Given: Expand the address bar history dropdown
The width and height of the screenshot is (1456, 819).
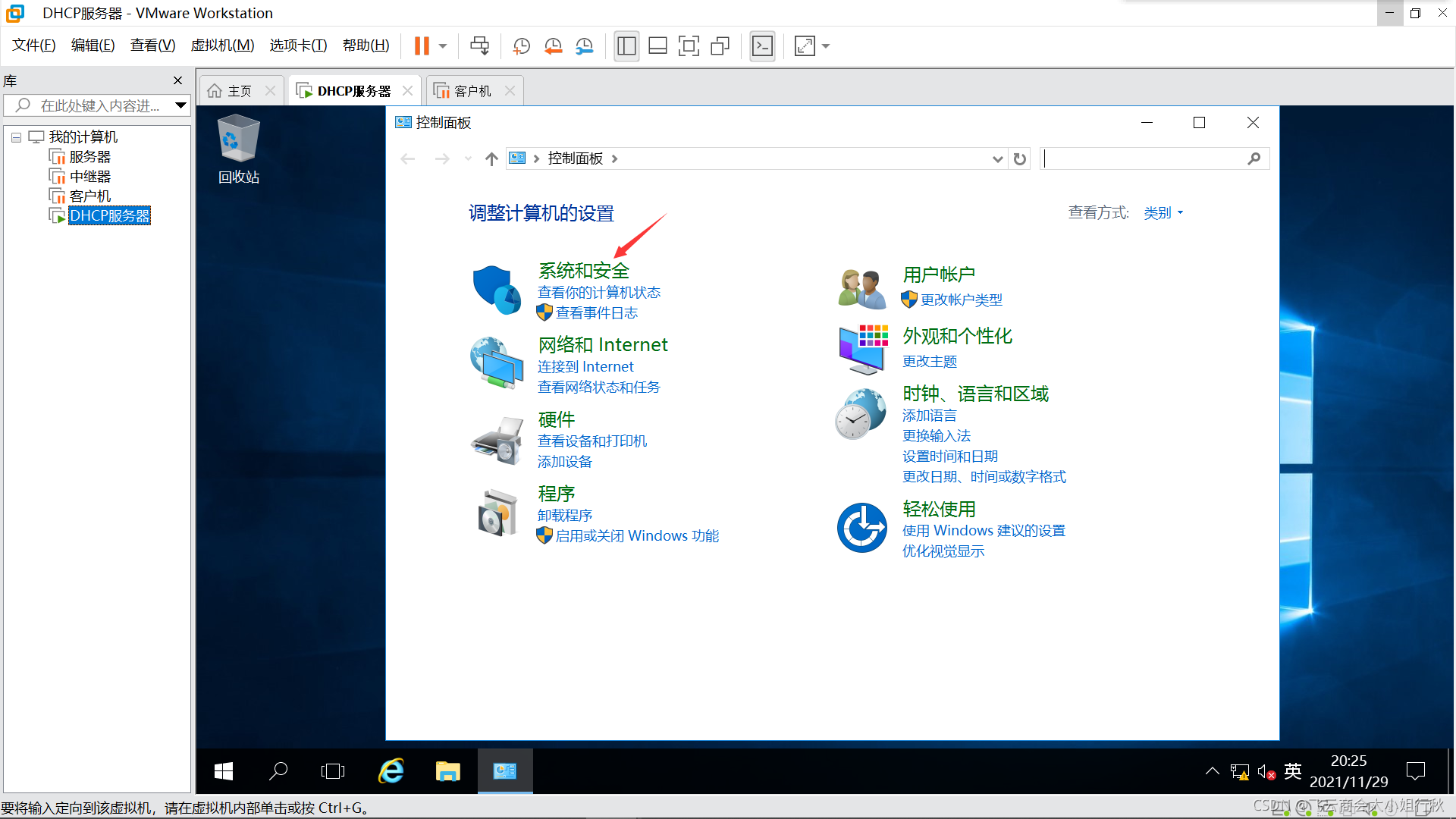Looking at the screenshot, I should 997,158.
